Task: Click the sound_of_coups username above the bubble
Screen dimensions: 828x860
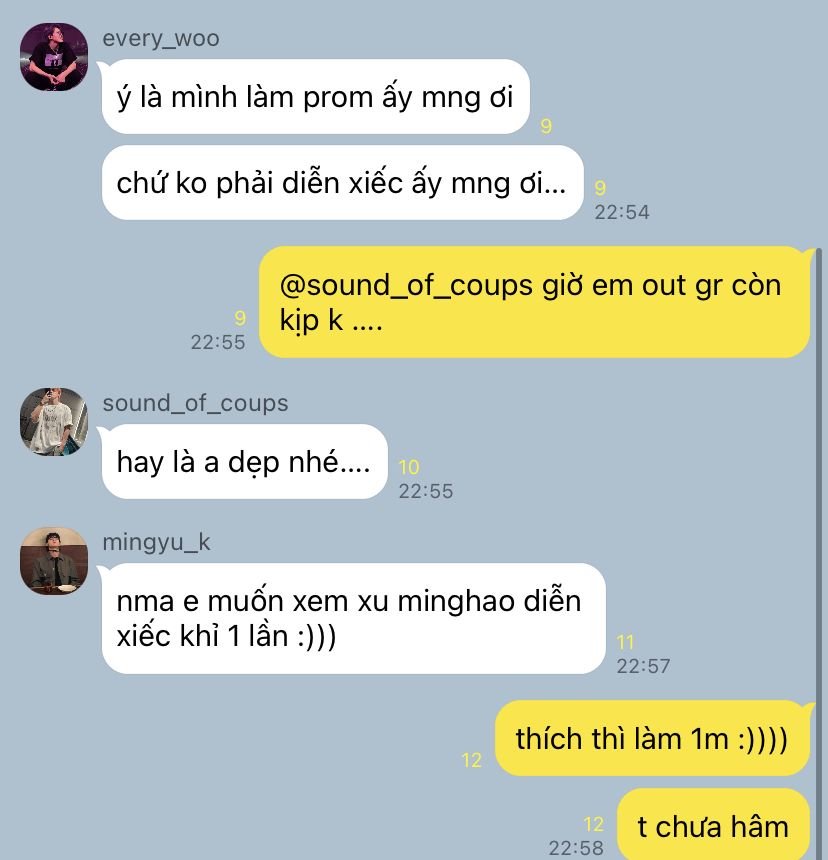Action: pos(195,403)
